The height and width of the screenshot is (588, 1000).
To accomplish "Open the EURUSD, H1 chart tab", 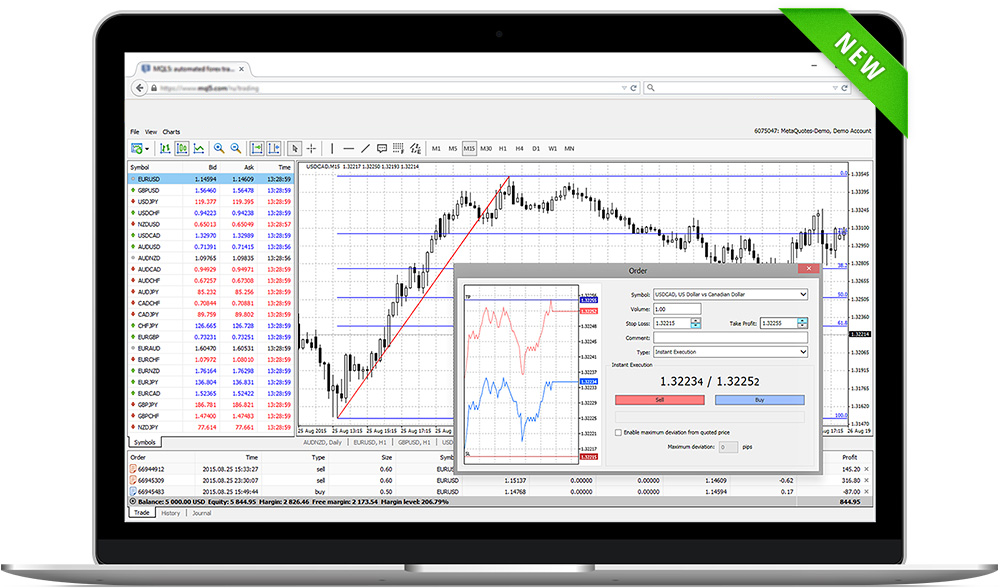I will [370, 442].
